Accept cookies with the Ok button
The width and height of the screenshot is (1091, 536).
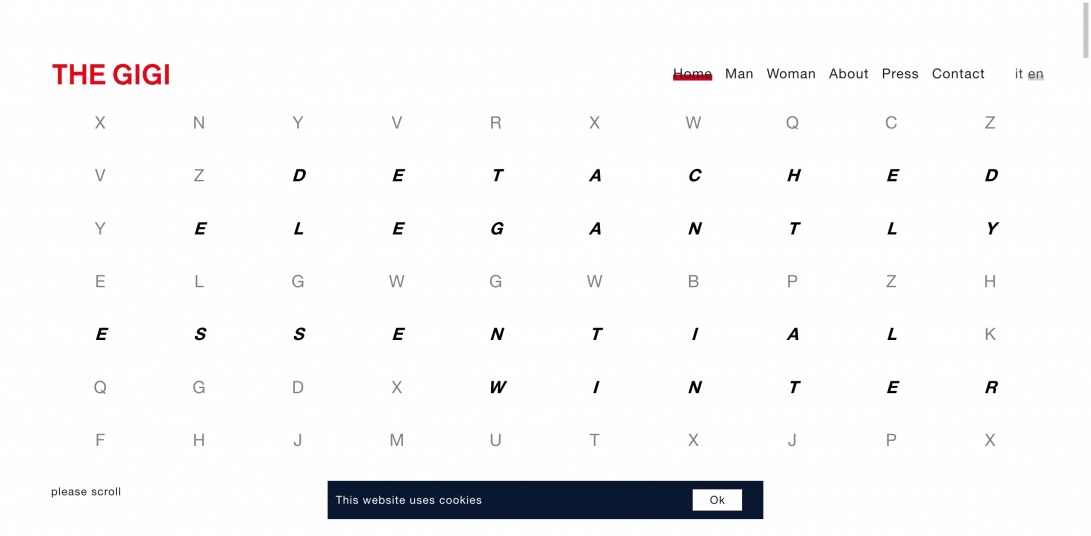pos(717,500)
